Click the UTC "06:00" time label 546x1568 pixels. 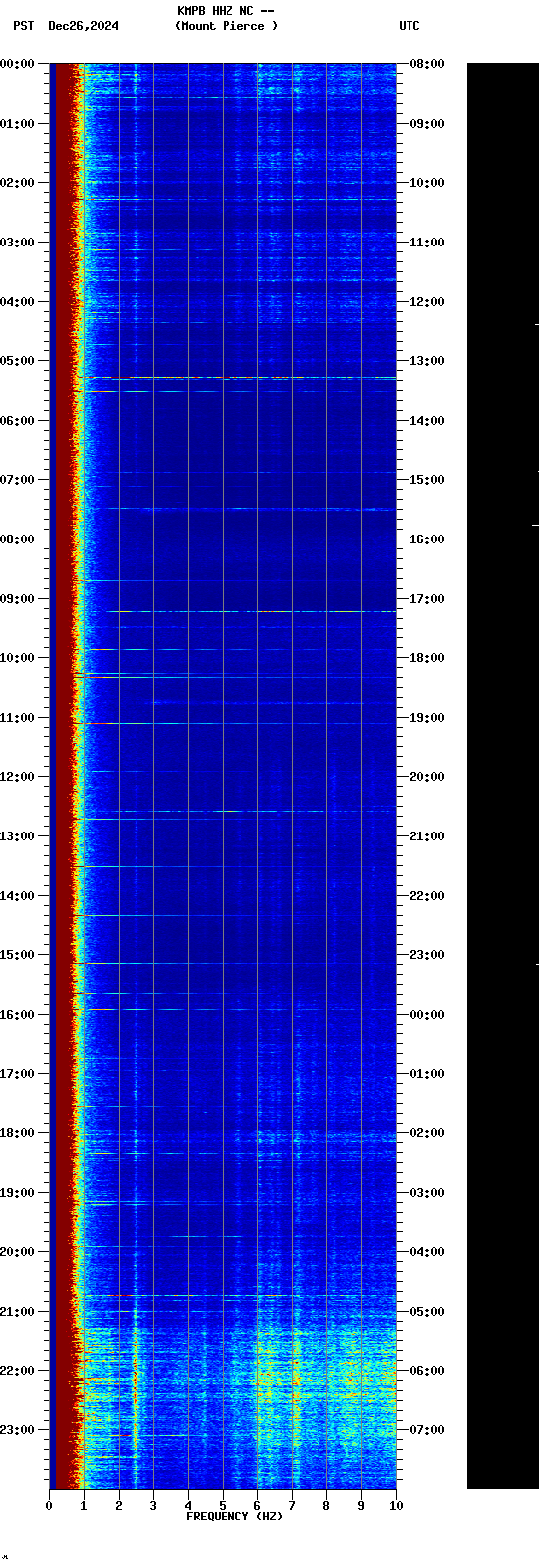point(427,1371)
